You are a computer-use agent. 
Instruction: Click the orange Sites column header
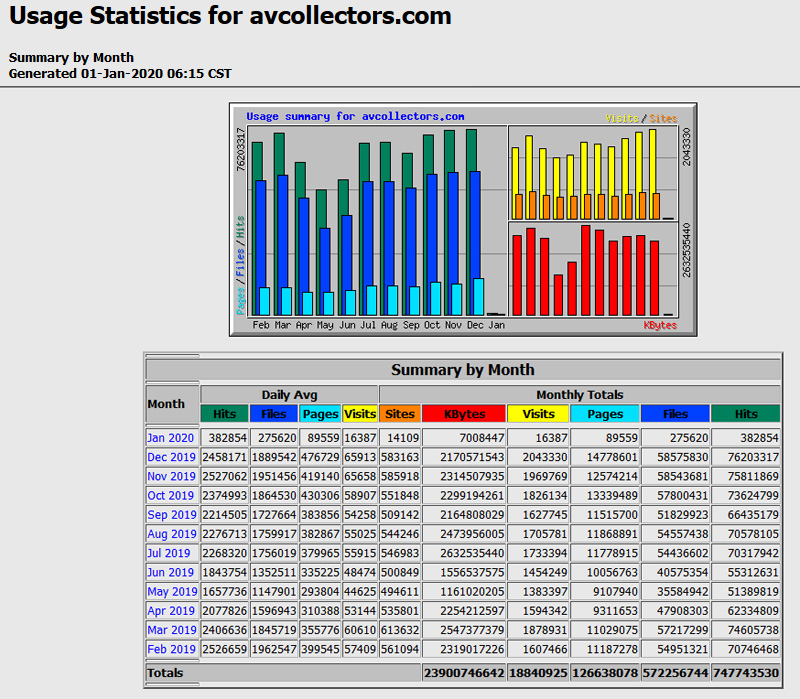[x=400, y=414]
